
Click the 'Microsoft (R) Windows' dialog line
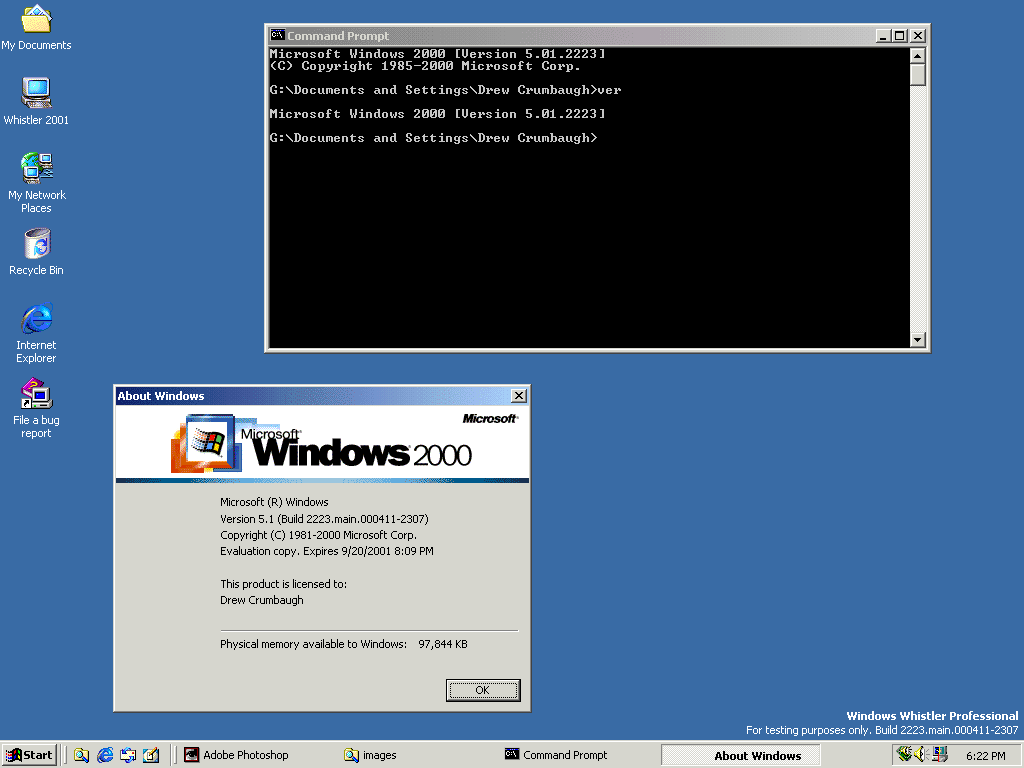(274, 502)
